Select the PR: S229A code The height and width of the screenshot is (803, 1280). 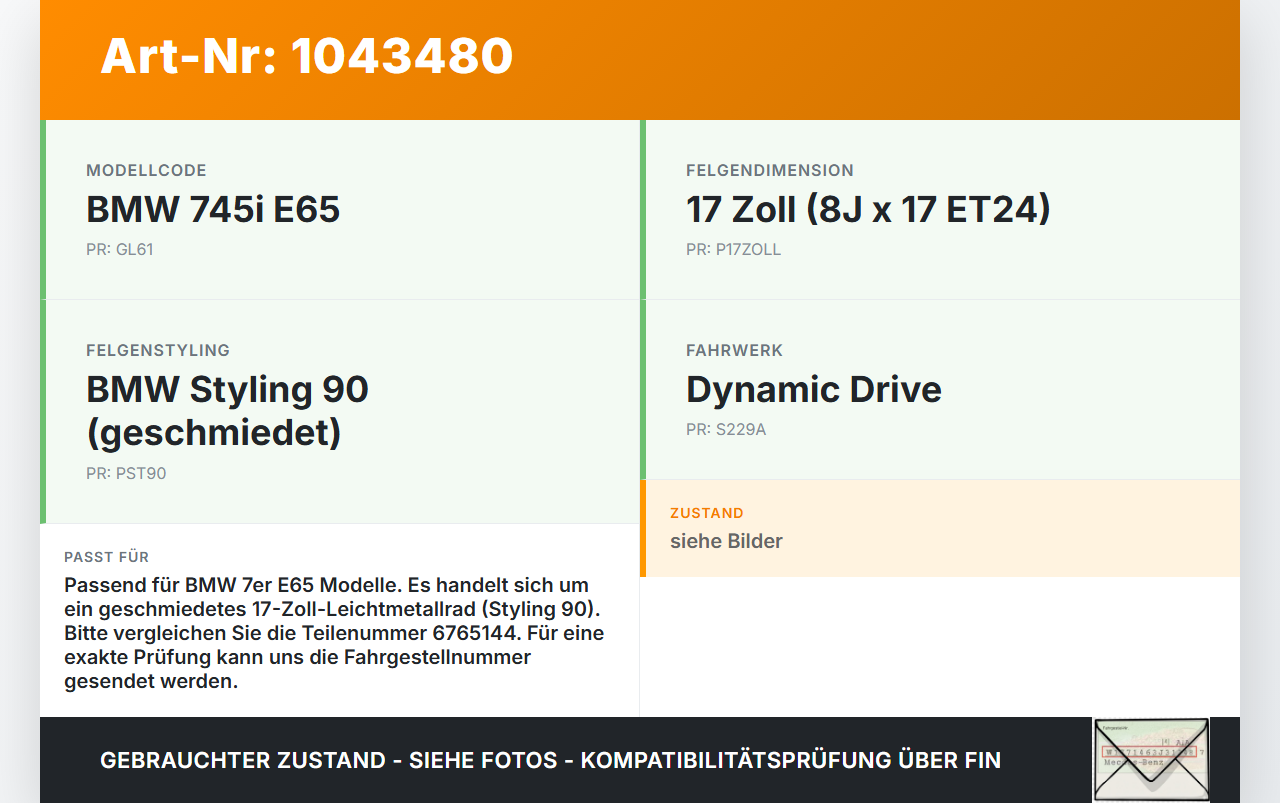726,430
